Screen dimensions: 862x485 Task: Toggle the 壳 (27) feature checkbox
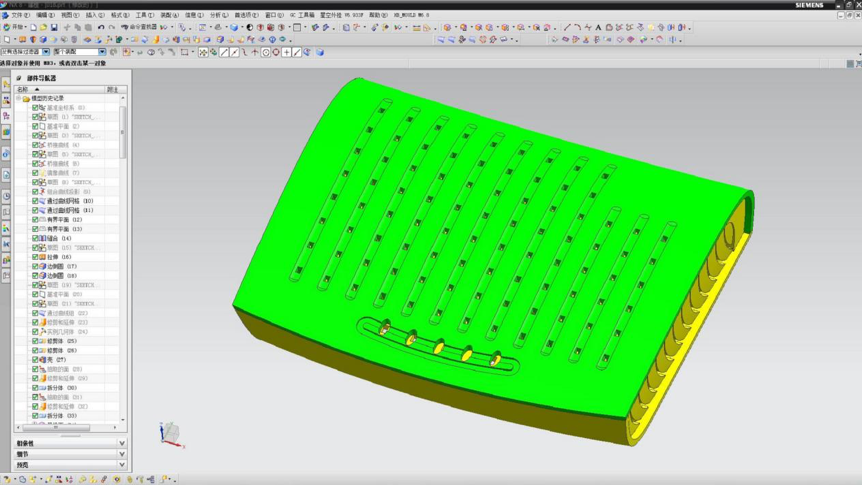[35, 360]
